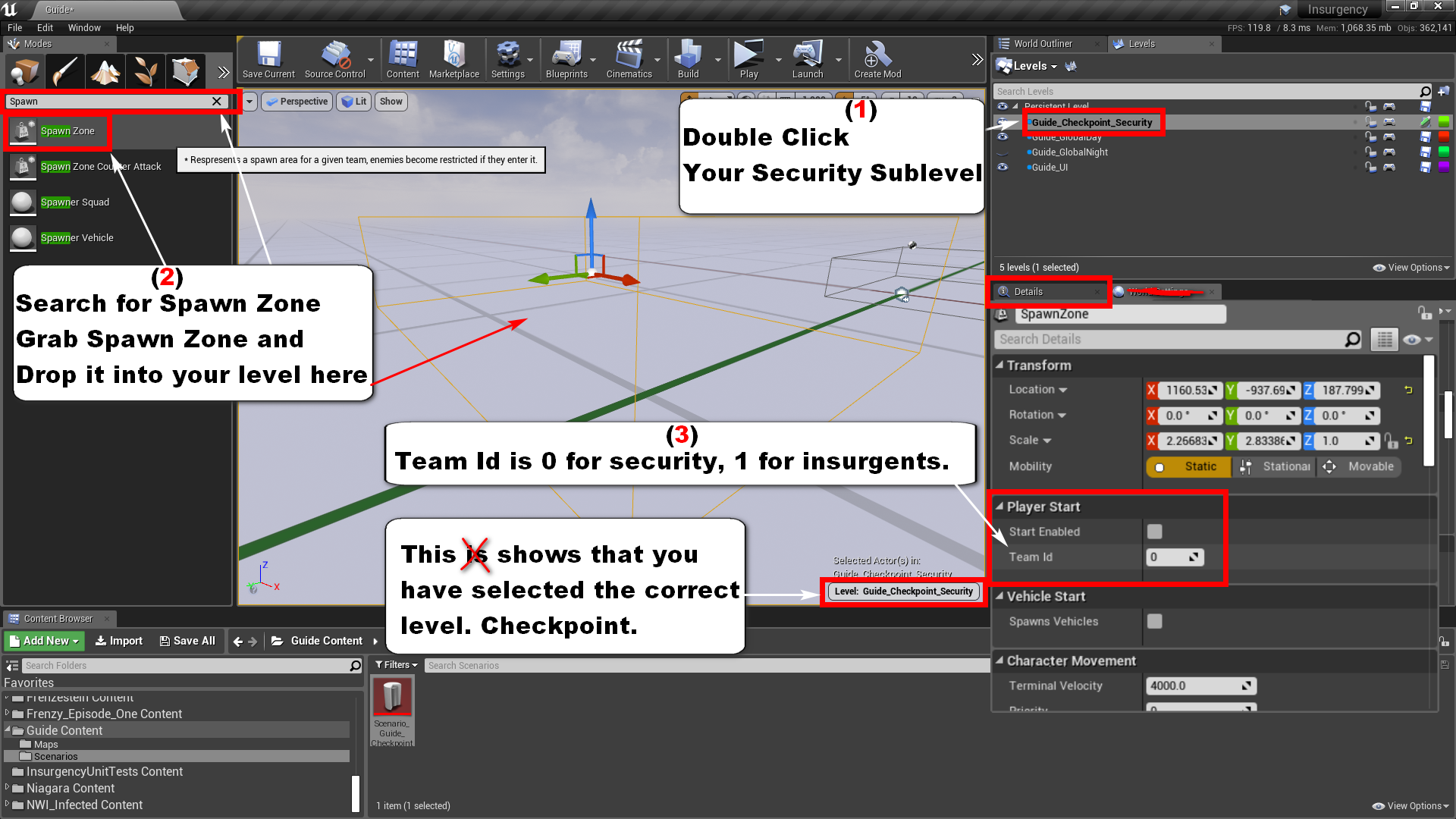Select the Place mode icon
Screen dimensions: 1456x819
(x=24, y=73)
